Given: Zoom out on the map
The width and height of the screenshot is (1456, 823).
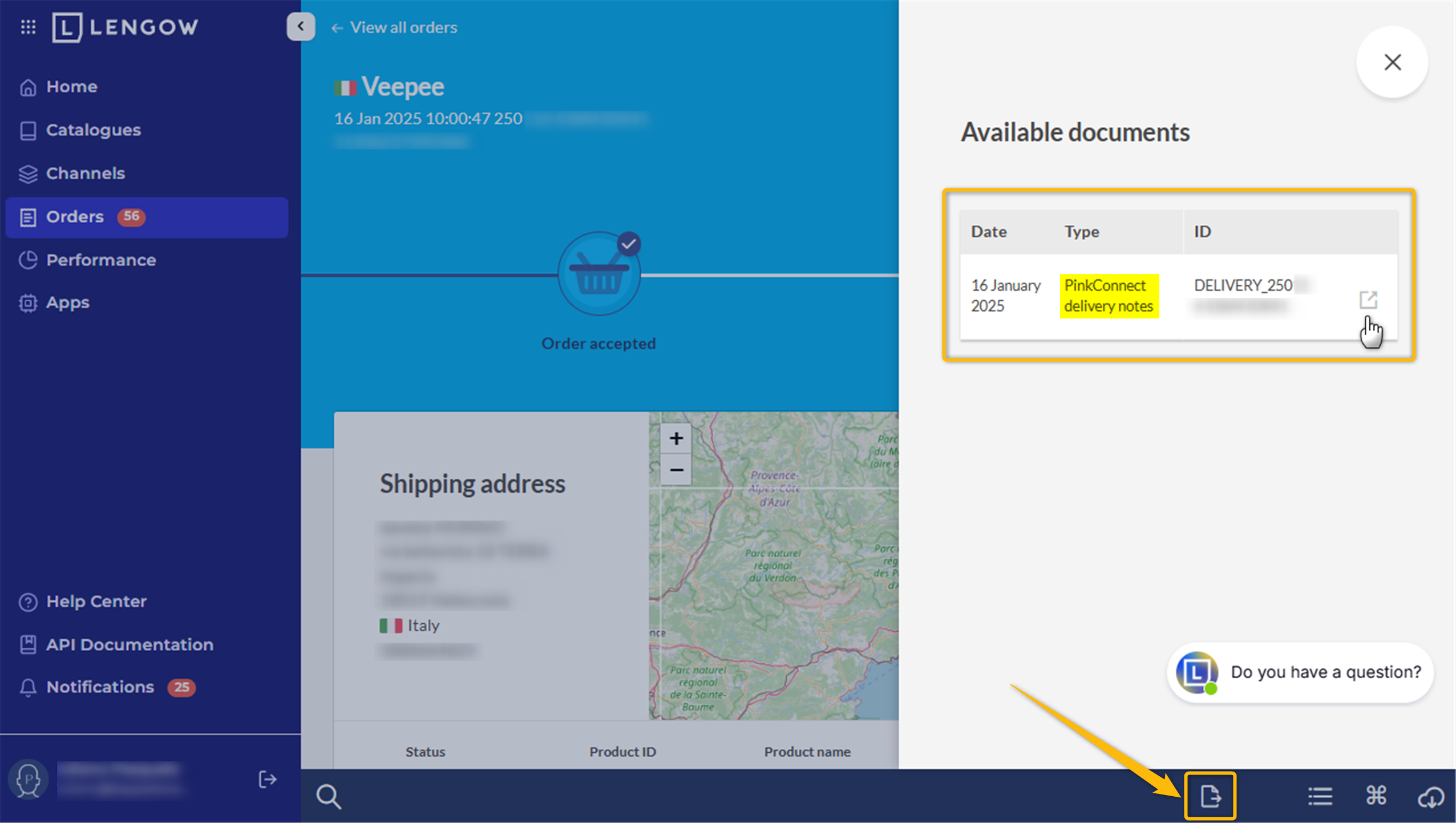Looking at the screenshot, I should point(676,470).
